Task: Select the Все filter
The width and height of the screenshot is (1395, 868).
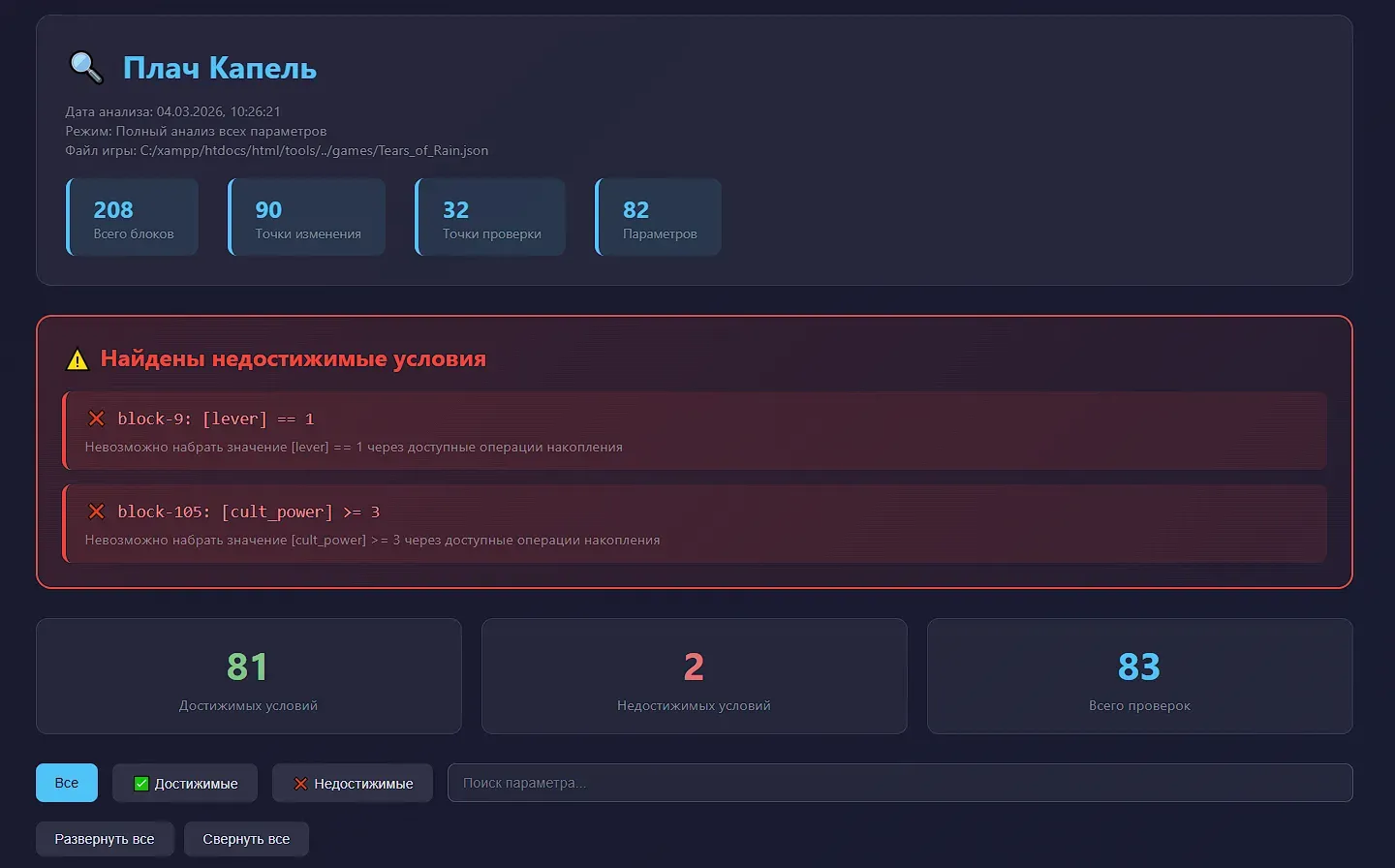Action: point(67,783)
